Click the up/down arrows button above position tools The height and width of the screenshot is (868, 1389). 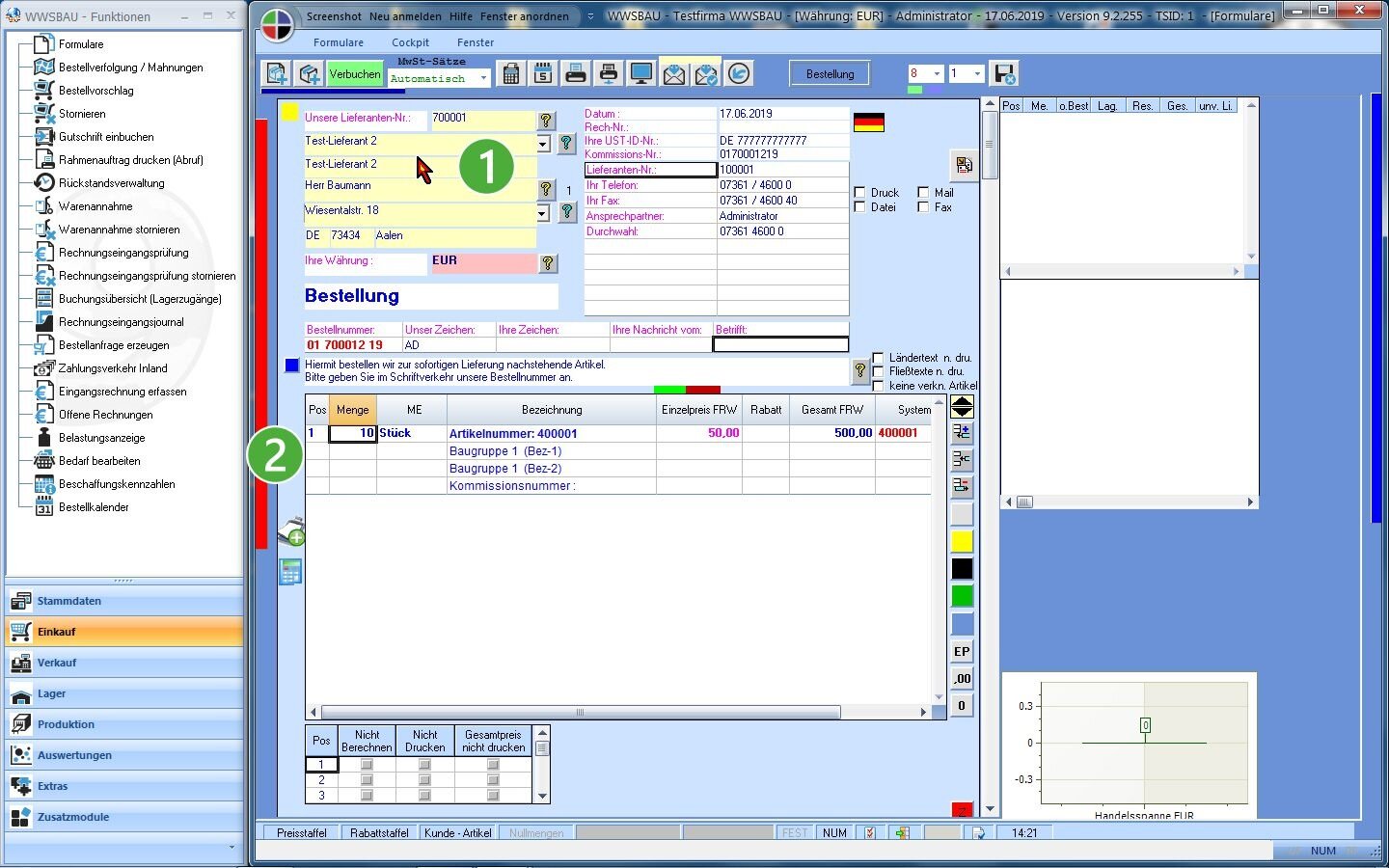pos(962,406)
